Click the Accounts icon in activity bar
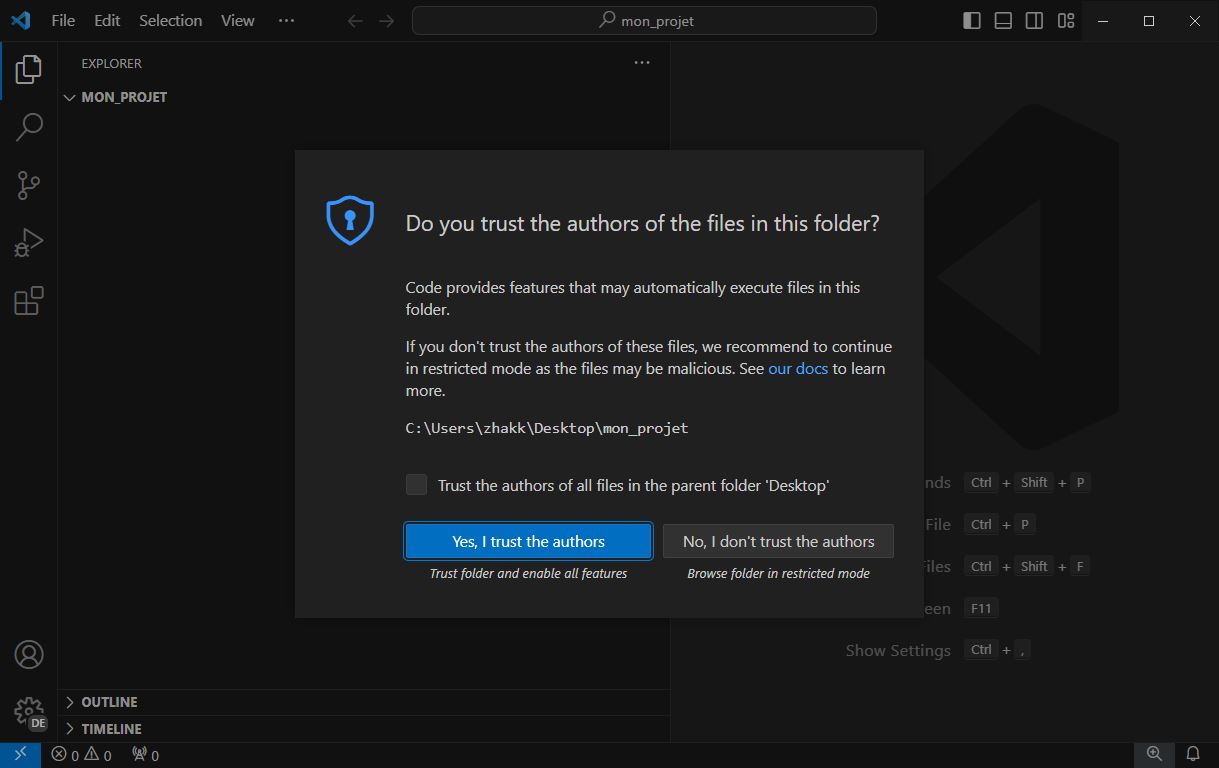The height and width of the screenshot is (768, 1219). pos(28,654)
